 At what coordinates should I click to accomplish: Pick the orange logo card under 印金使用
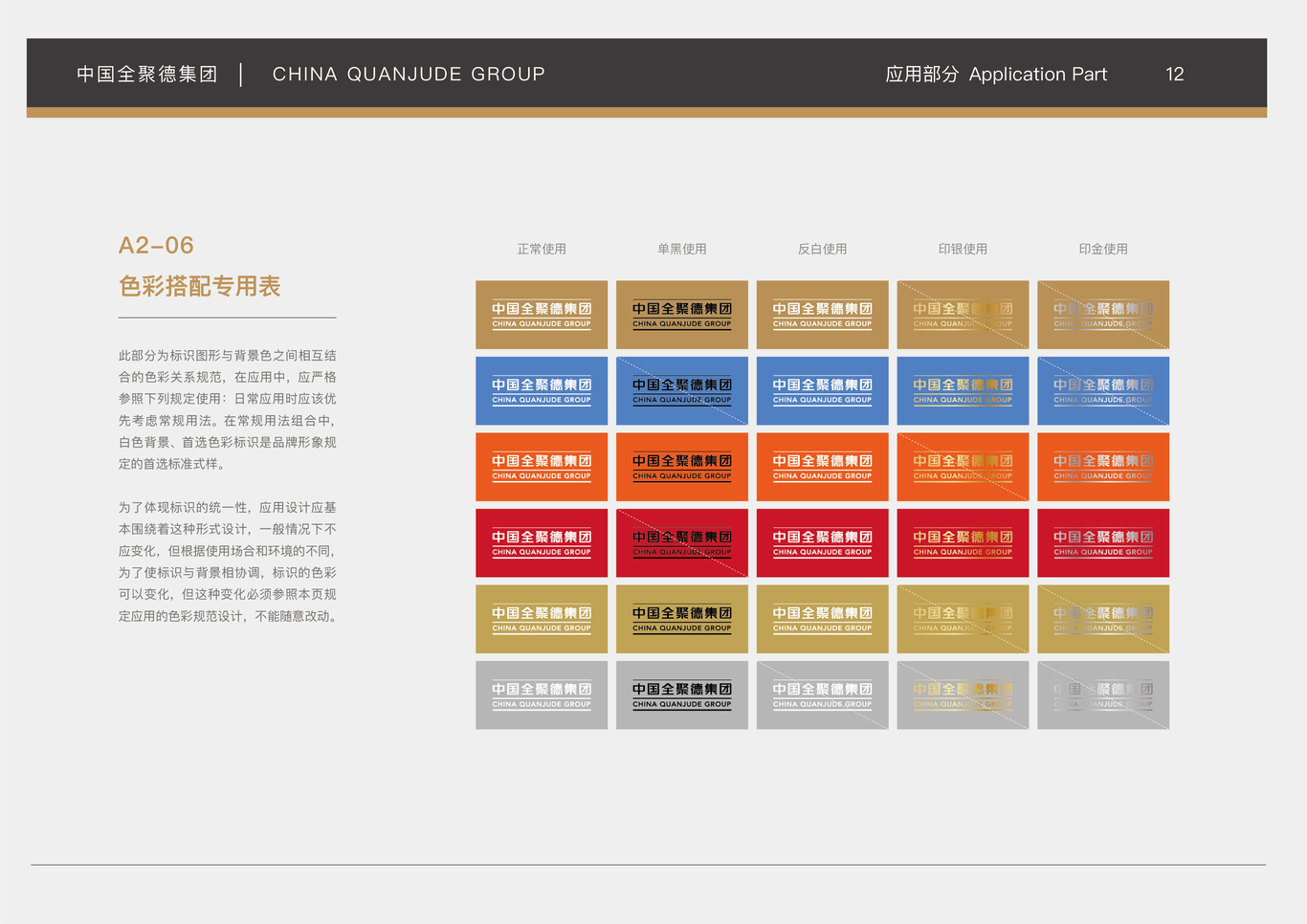coord(1103,467)
